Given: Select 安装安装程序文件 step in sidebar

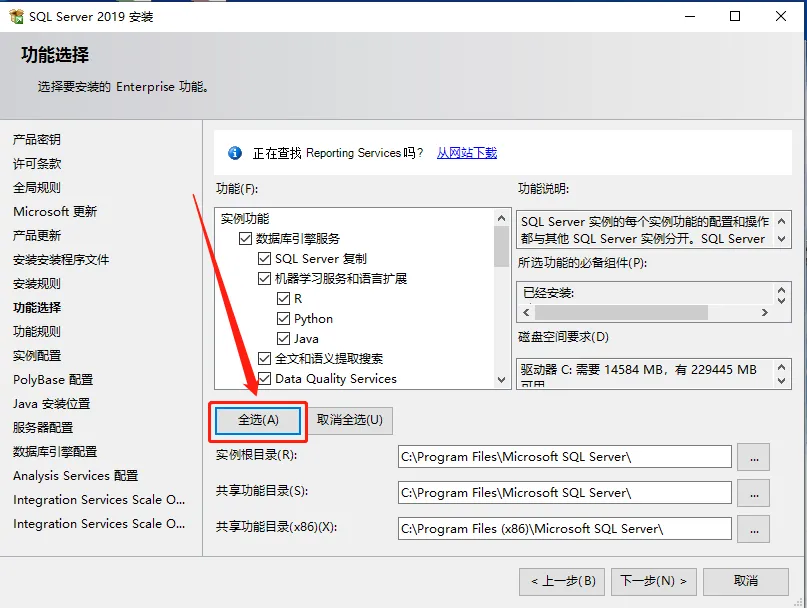Looking at the screenshot, I should [x=61, y=260].
